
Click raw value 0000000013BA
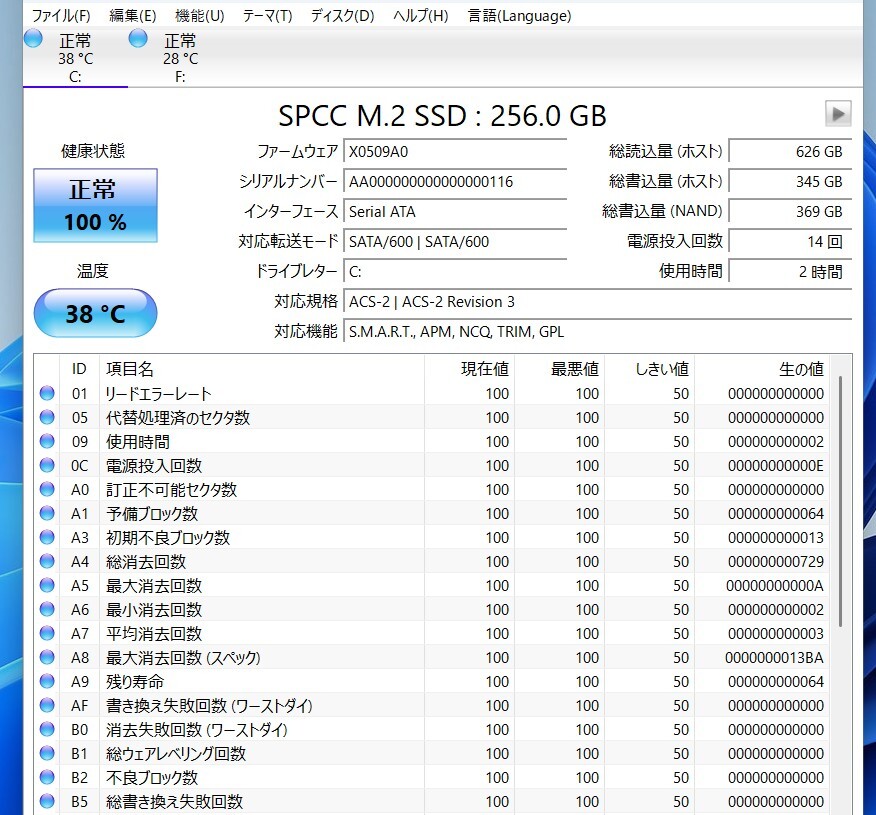coord(774,658)
